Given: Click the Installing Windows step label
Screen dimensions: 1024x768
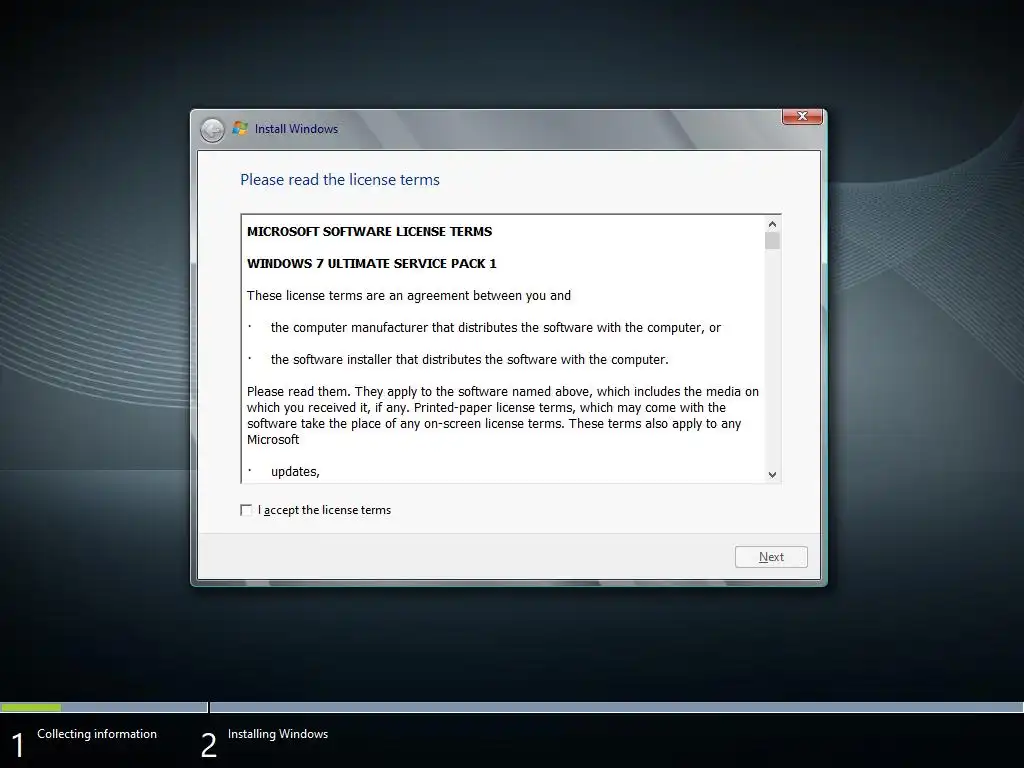Looking at the screenshot, I should (278, 734).
